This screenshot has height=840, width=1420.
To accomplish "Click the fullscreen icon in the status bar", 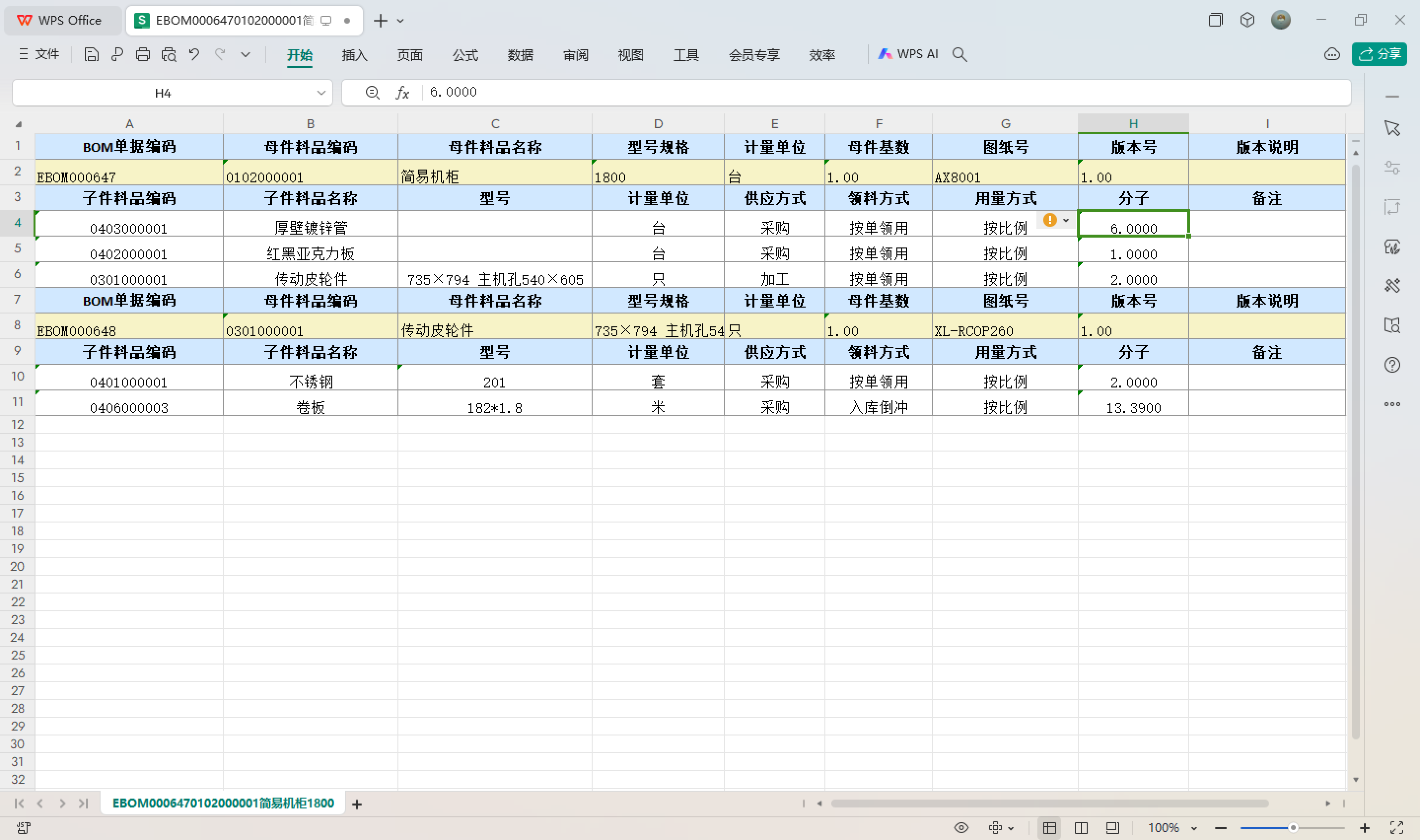I will (x=1396, y=828).
